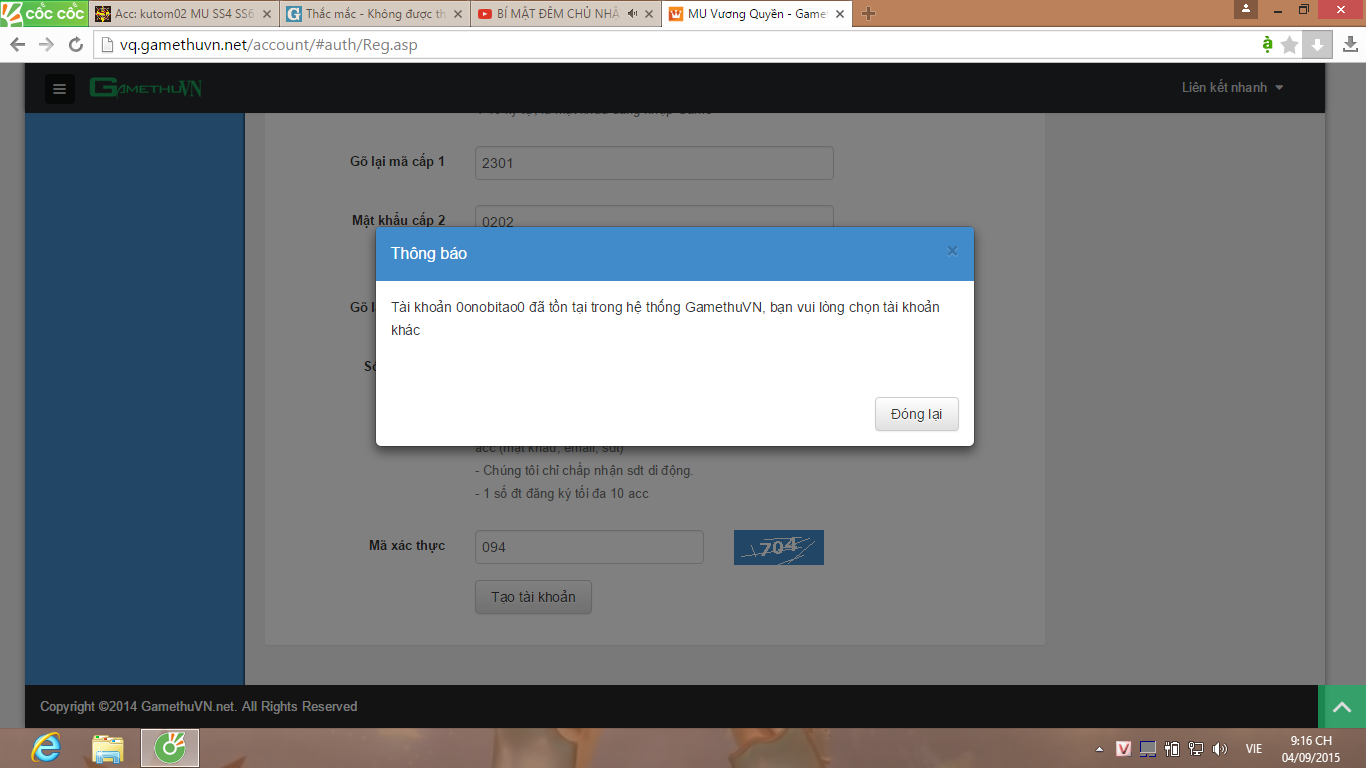Open a new browser tab
This screenshot has height=768, width=1366.
868,14
